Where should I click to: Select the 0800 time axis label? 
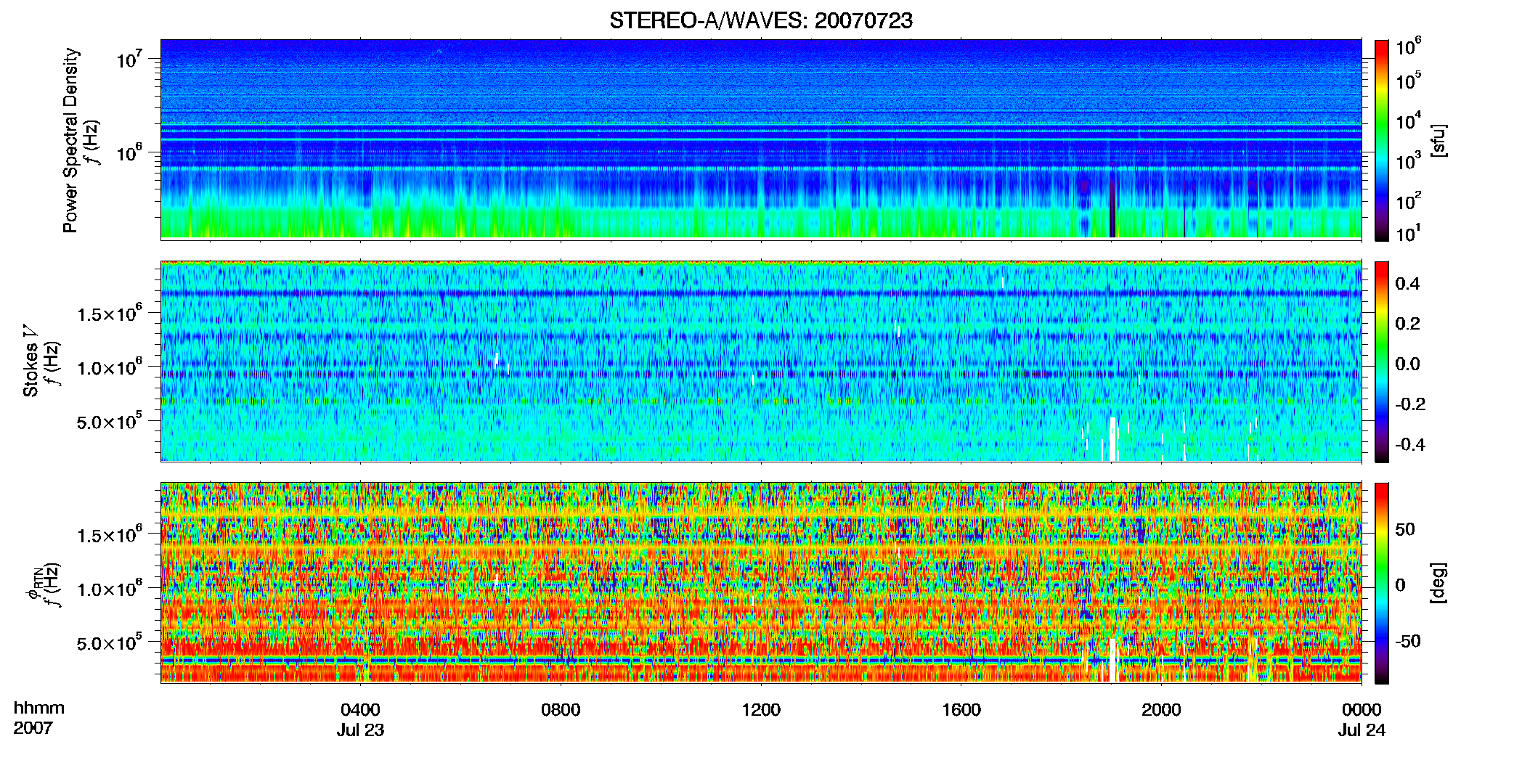[561, 709]
